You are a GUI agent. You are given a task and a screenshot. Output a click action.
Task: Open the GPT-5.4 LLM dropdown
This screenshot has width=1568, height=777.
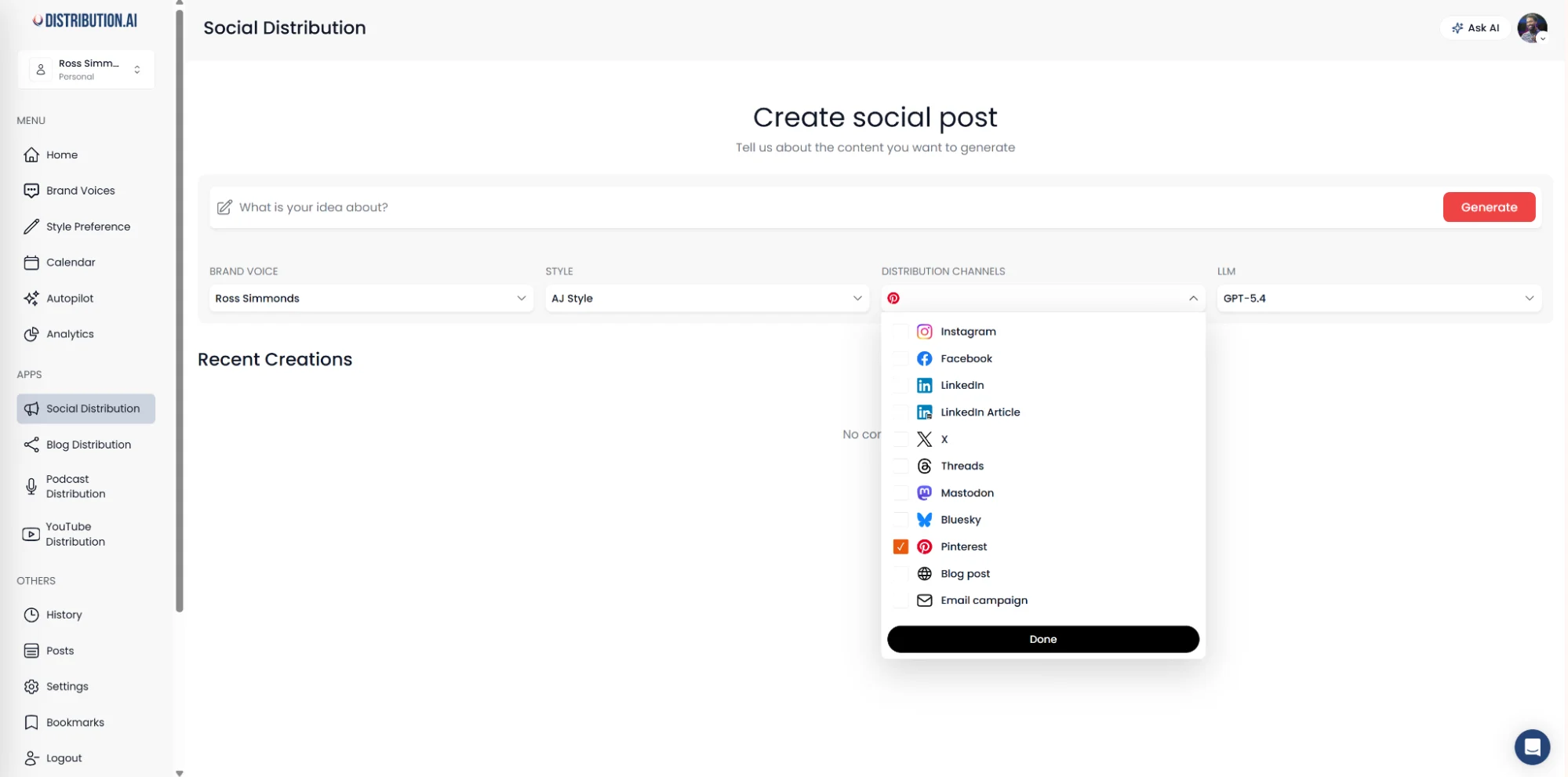tap(1378, 298)
